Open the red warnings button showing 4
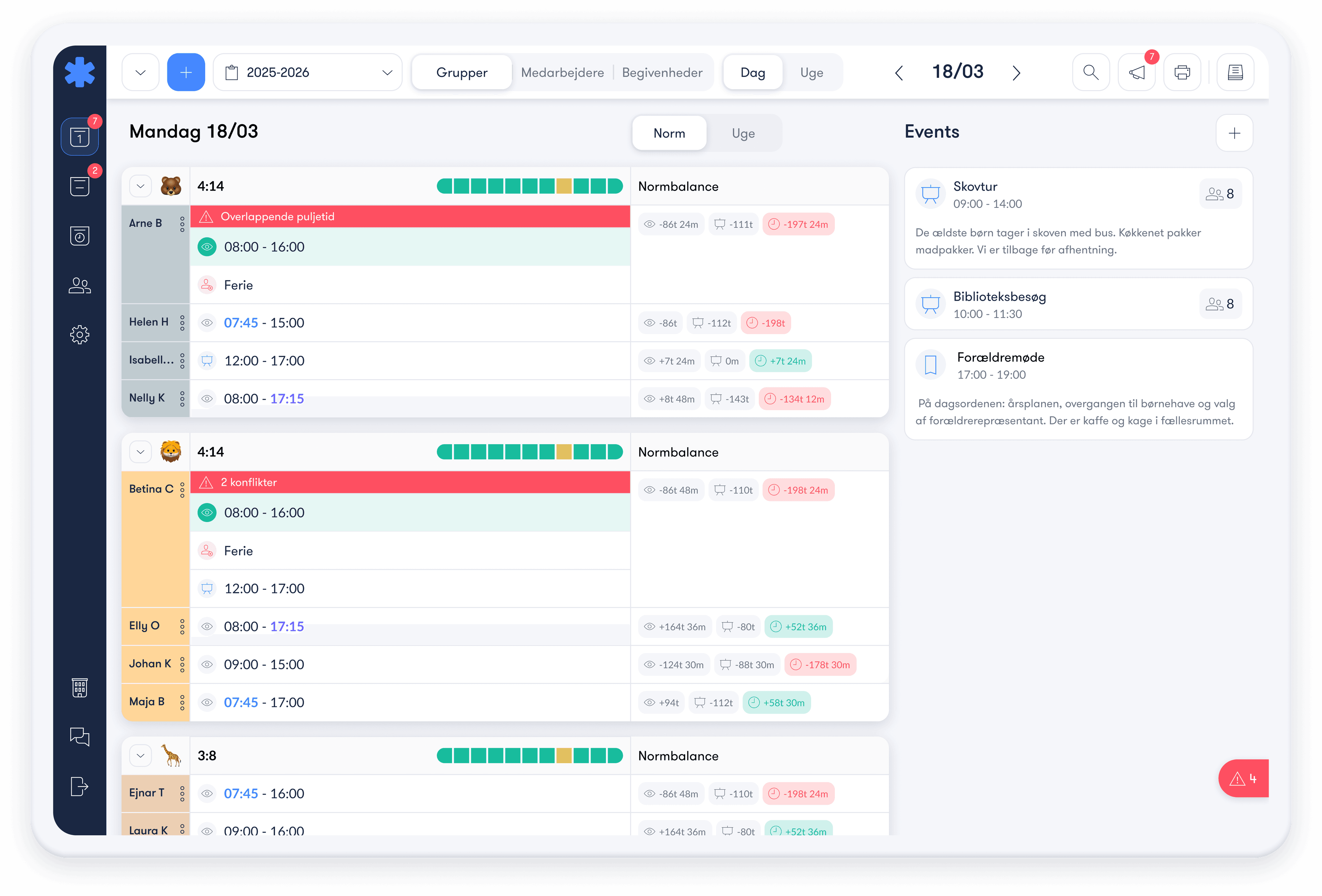 1244,778
